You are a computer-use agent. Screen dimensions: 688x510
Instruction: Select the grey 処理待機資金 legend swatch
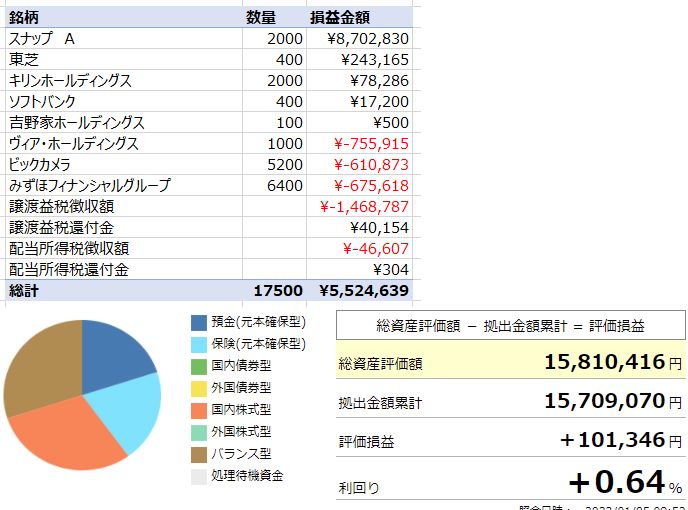[199, 476]
